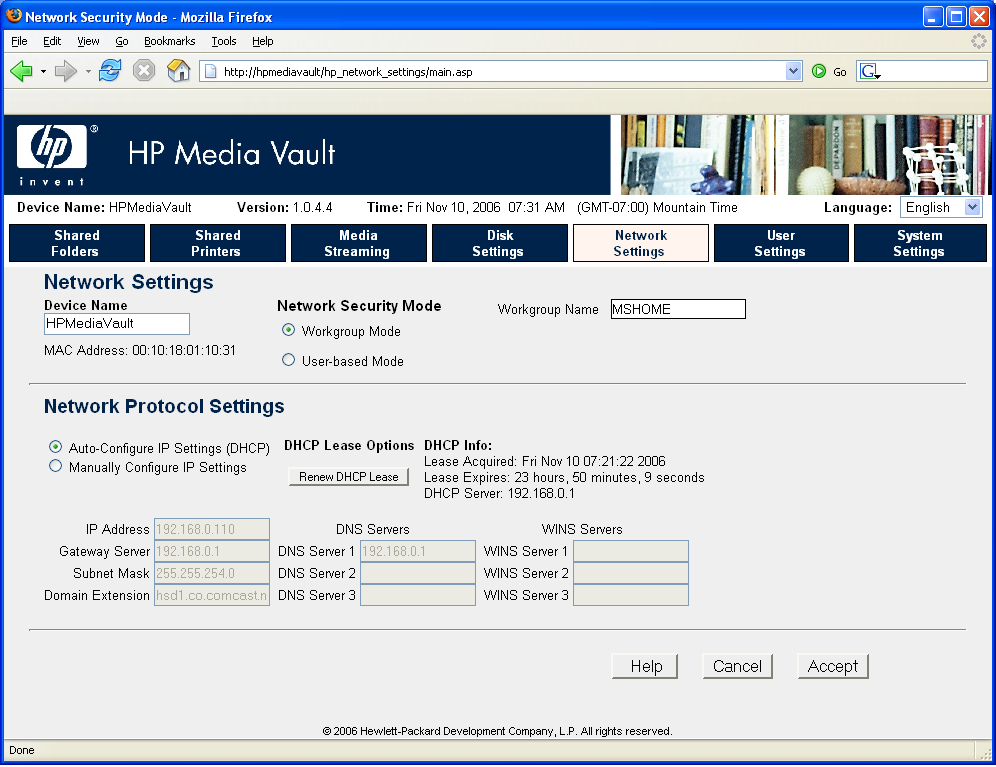
Task: Go to browser Home icon
Action: [178, 71]
